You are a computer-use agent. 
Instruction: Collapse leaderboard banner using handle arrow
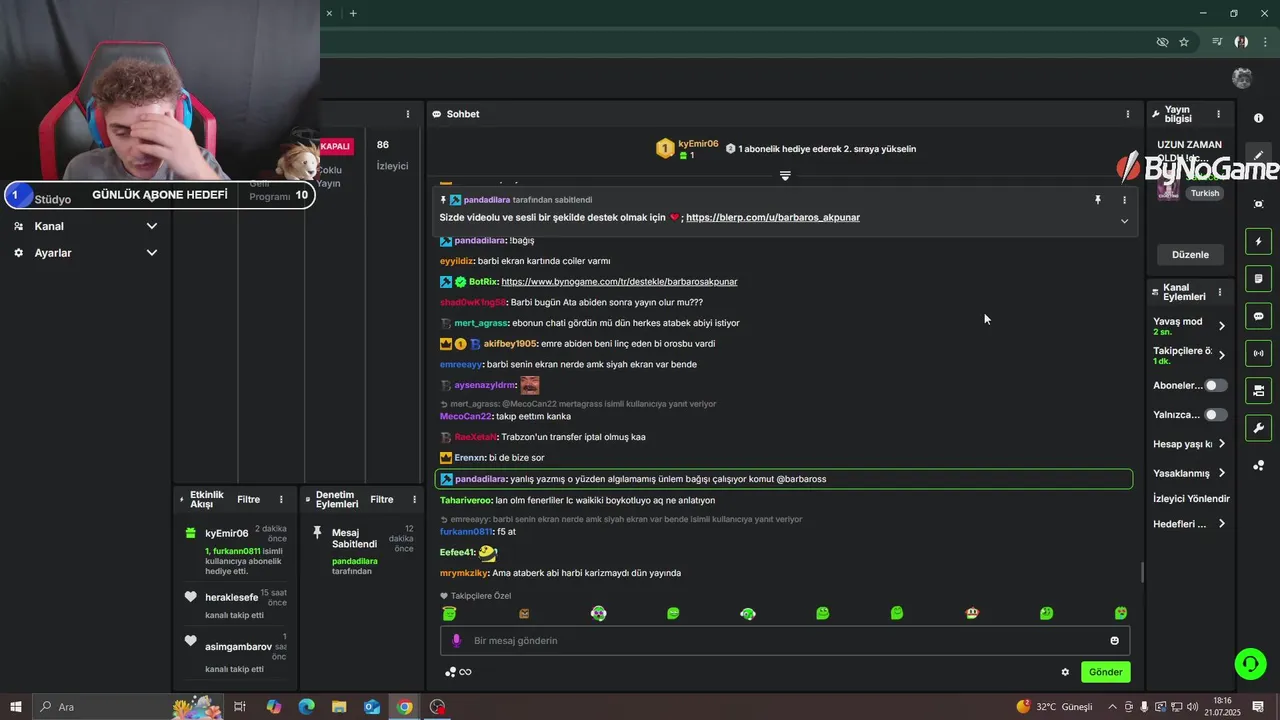[785, 175]
